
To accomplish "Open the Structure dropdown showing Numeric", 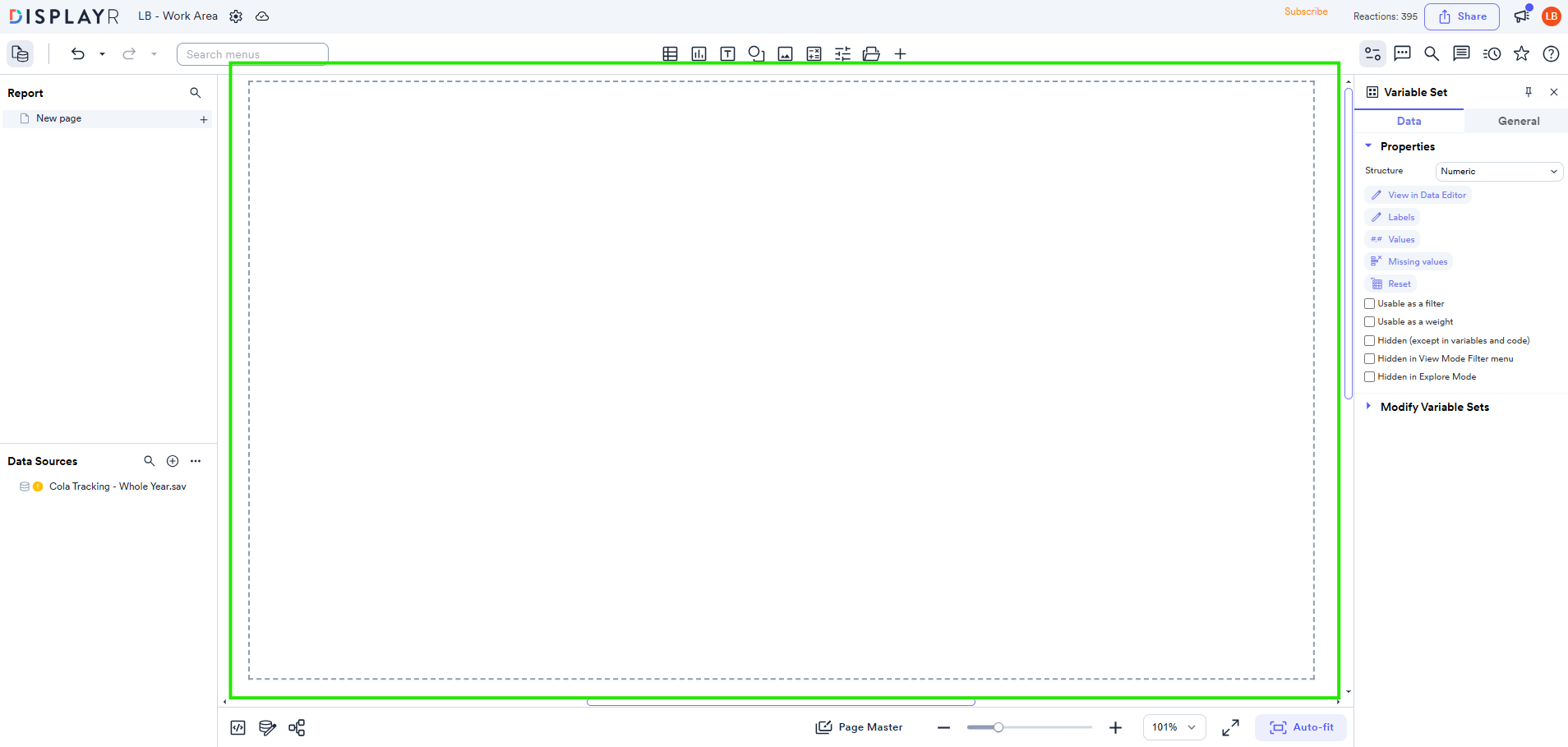I will point(1497,171).
